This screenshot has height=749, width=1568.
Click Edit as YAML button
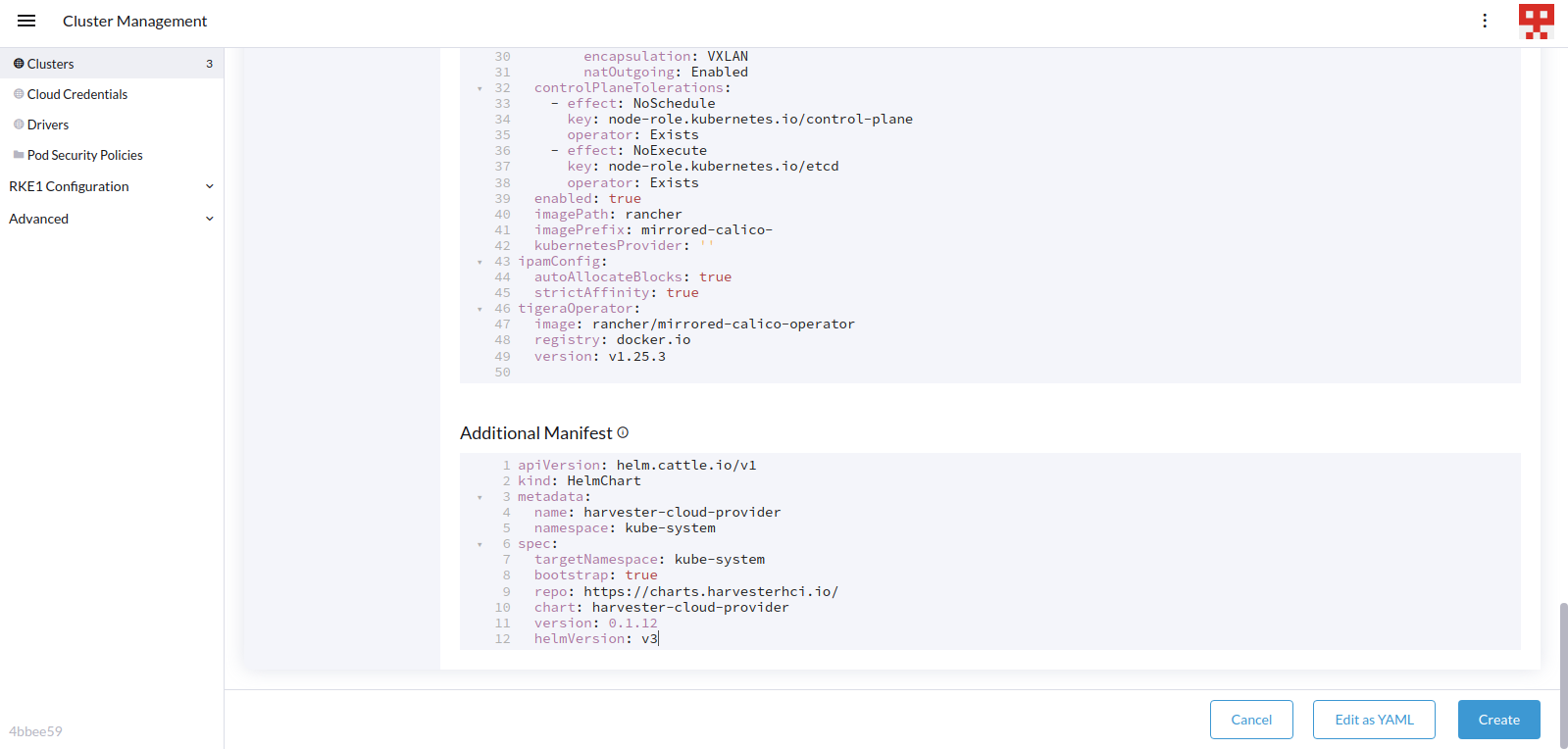point(1374,720)
